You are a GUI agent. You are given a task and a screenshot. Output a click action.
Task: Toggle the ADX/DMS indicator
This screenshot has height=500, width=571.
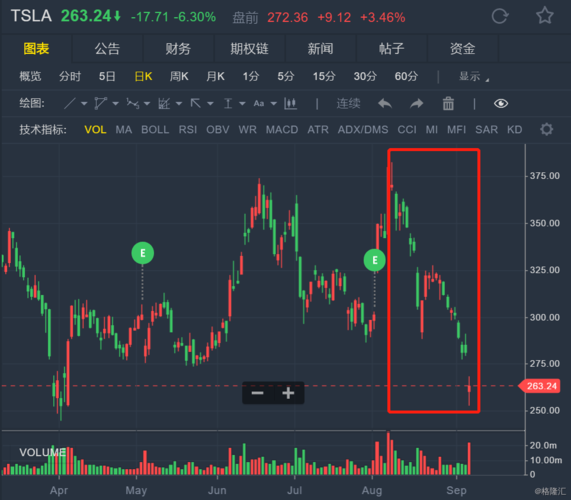click(x=363, y=130)
